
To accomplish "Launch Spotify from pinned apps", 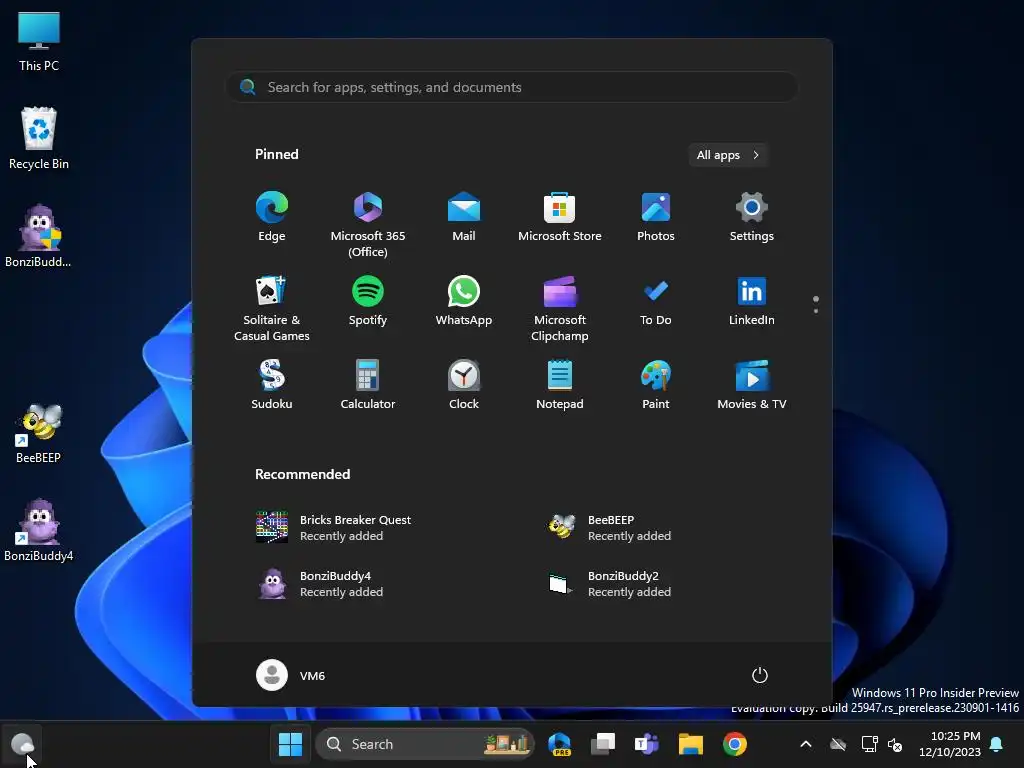I will [368, 301].
